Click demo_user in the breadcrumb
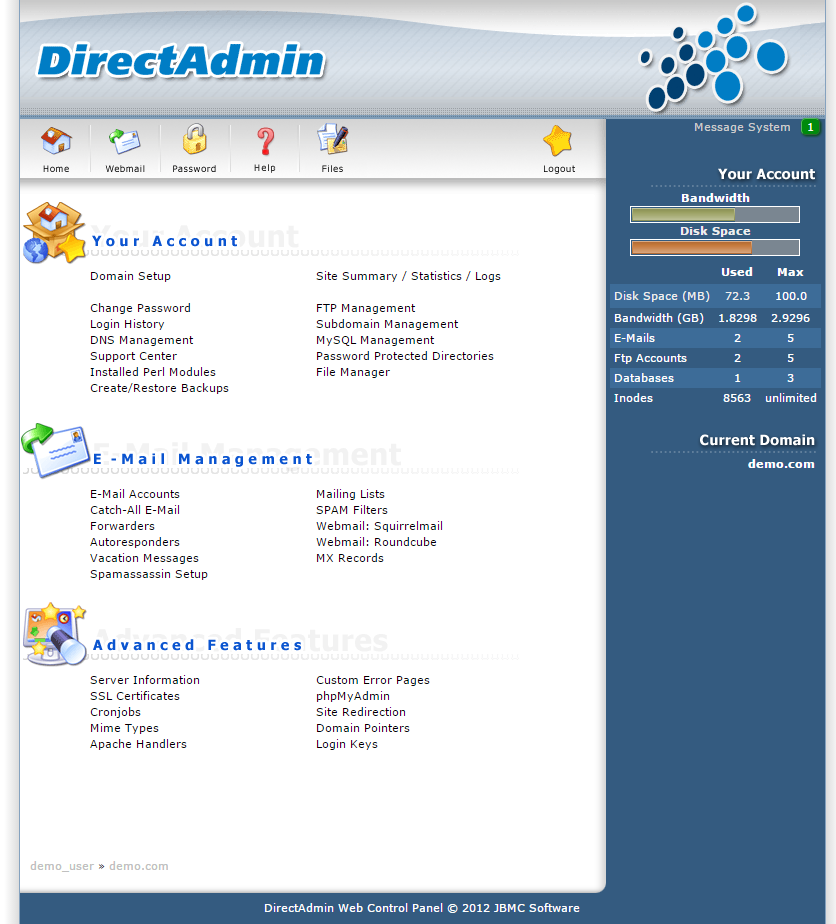The image size is (836, 924). 62,866
